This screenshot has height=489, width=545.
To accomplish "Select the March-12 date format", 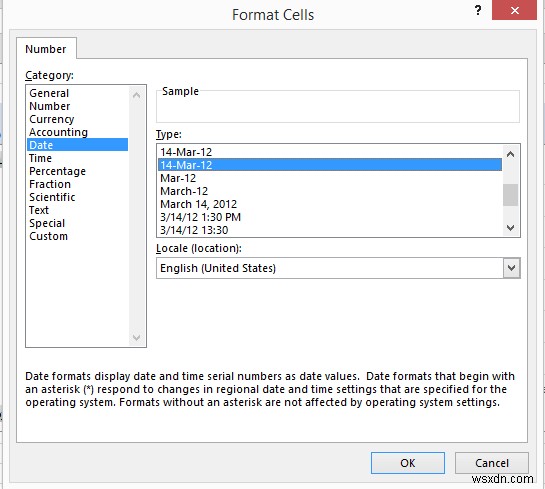I will [184, 191].
